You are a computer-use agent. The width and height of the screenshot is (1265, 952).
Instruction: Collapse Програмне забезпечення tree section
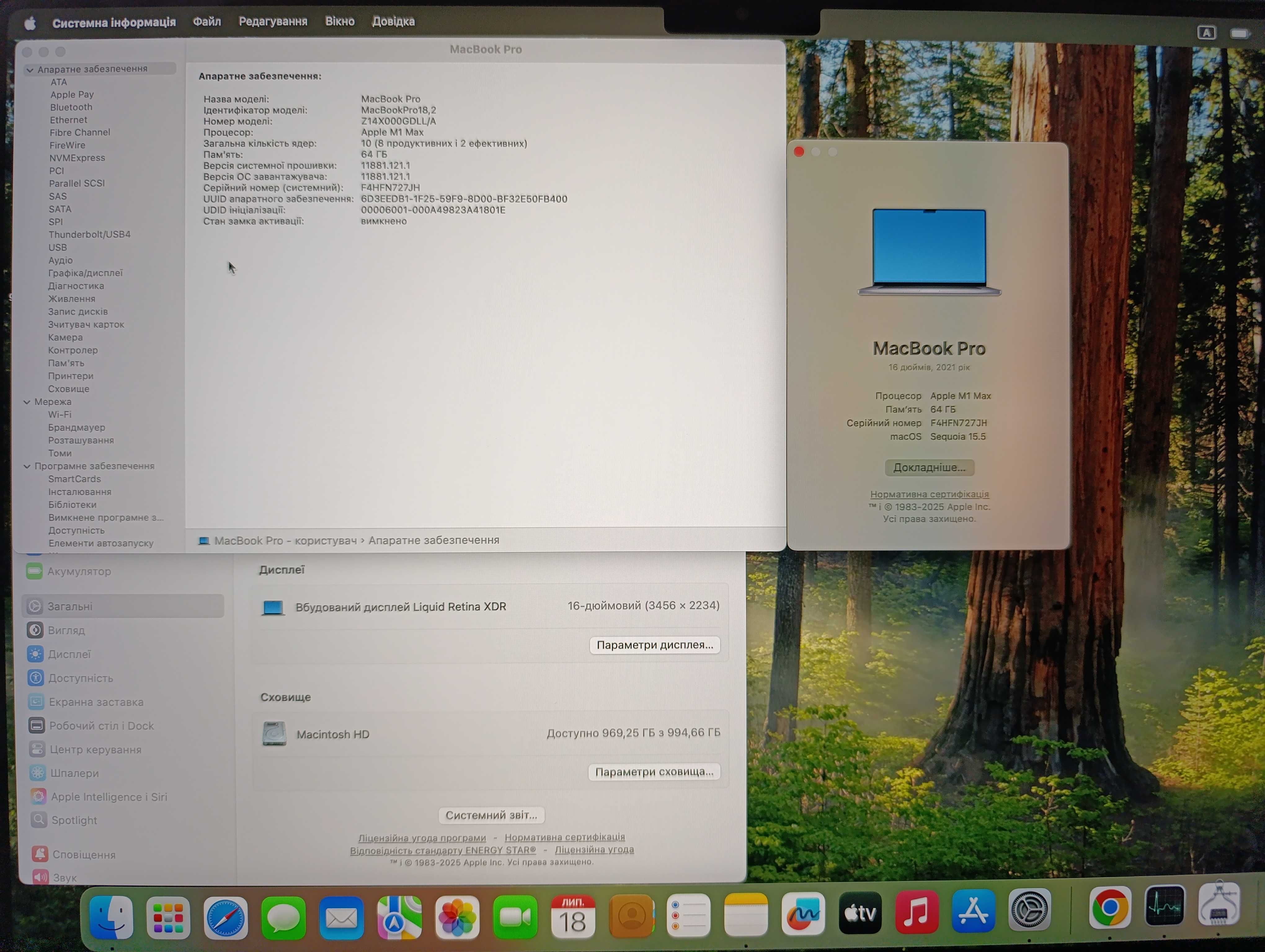click(27, 466)
